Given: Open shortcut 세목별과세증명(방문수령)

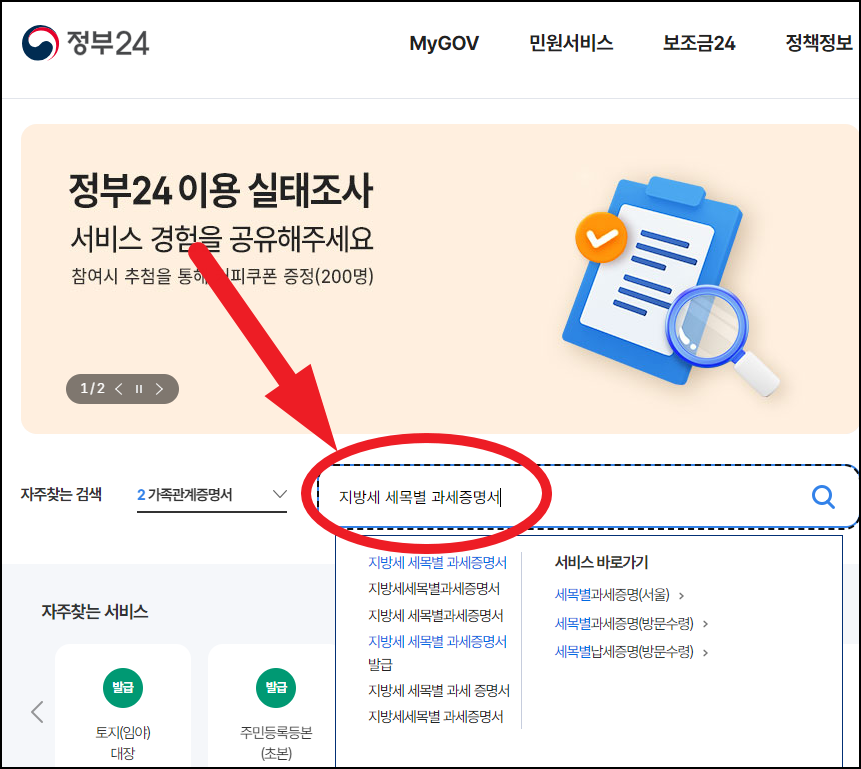Looking at the screenshot, I should point(624,623).
